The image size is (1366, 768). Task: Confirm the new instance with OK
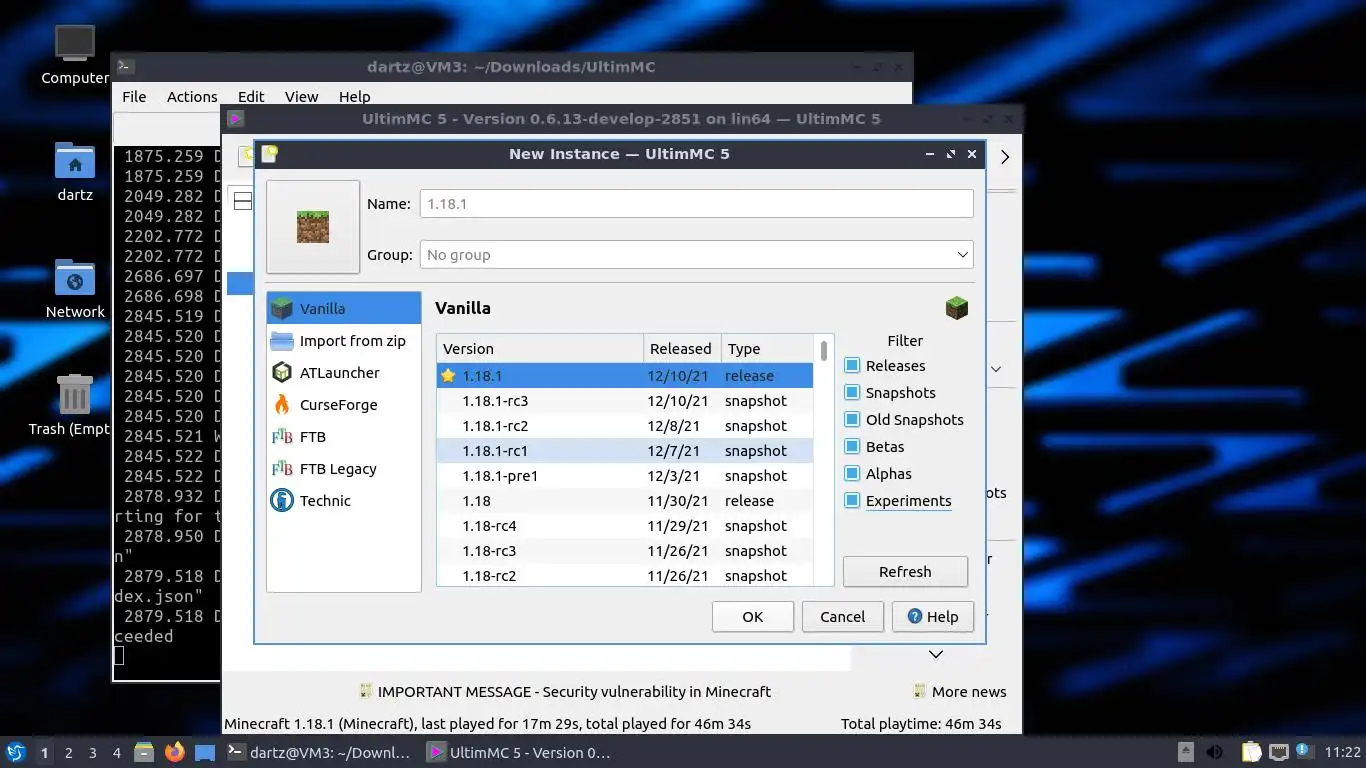point(753,617)
